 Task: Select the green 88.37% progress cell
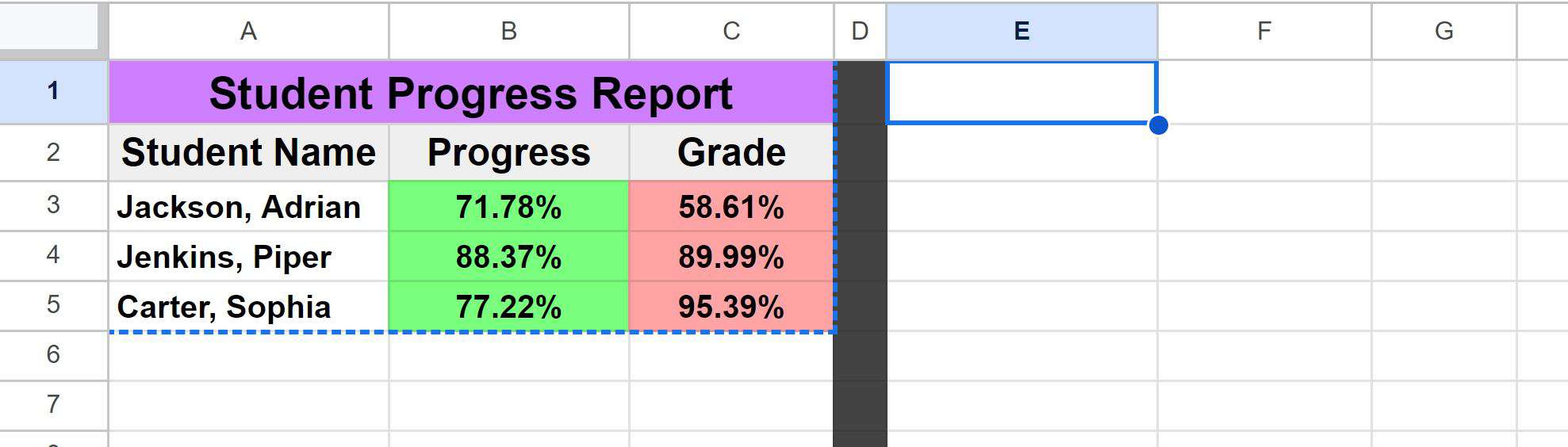tap(508, 257)
